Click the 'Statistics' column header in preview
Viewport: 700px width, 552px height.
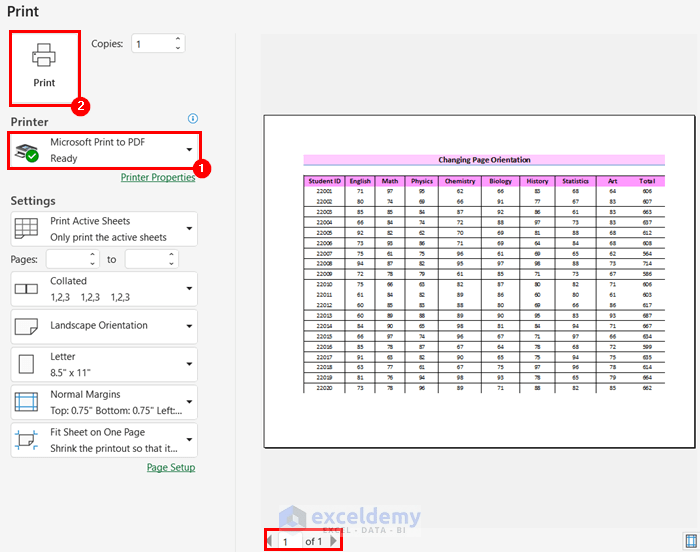pos(575,181)
